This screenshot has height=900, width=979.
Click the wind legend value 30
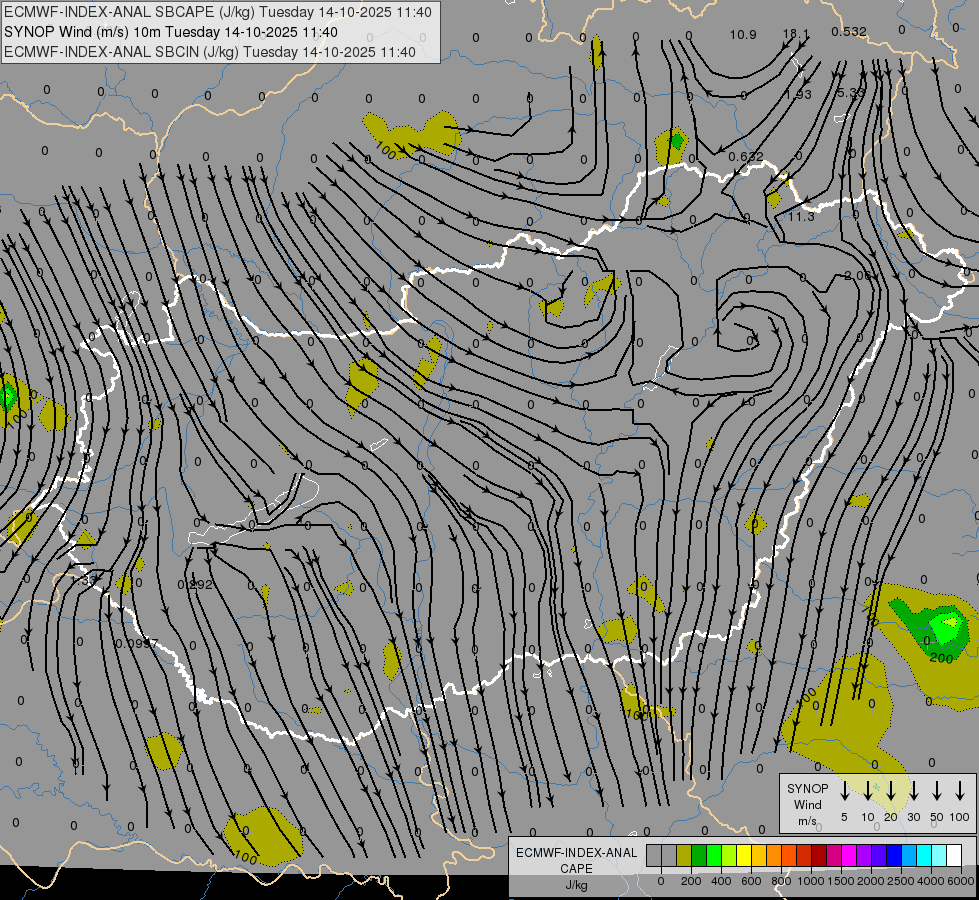tap(913, 817)
